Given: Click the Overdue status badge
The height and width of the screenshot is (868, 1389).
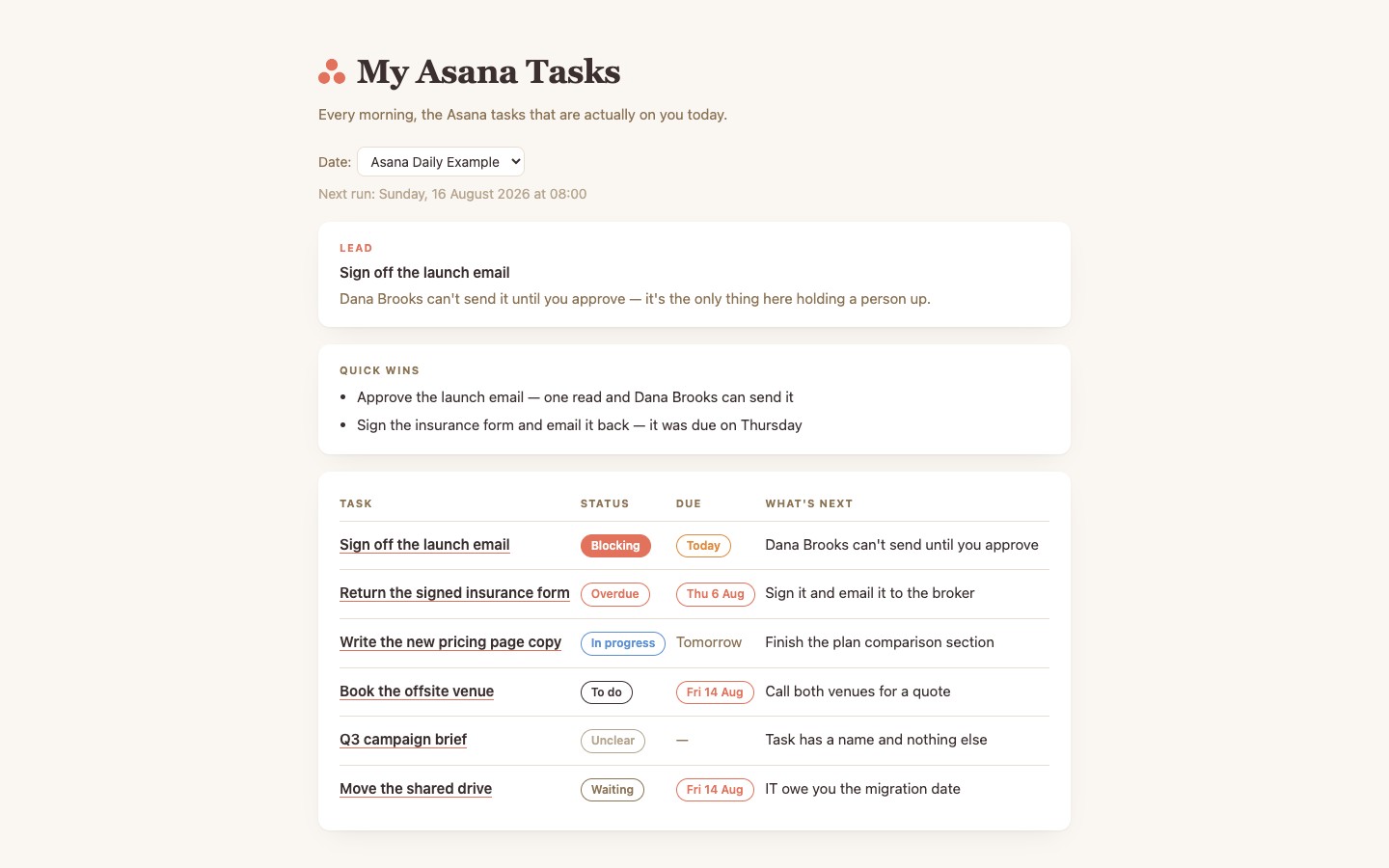Looking at the screenshot, I should (615, 594).
